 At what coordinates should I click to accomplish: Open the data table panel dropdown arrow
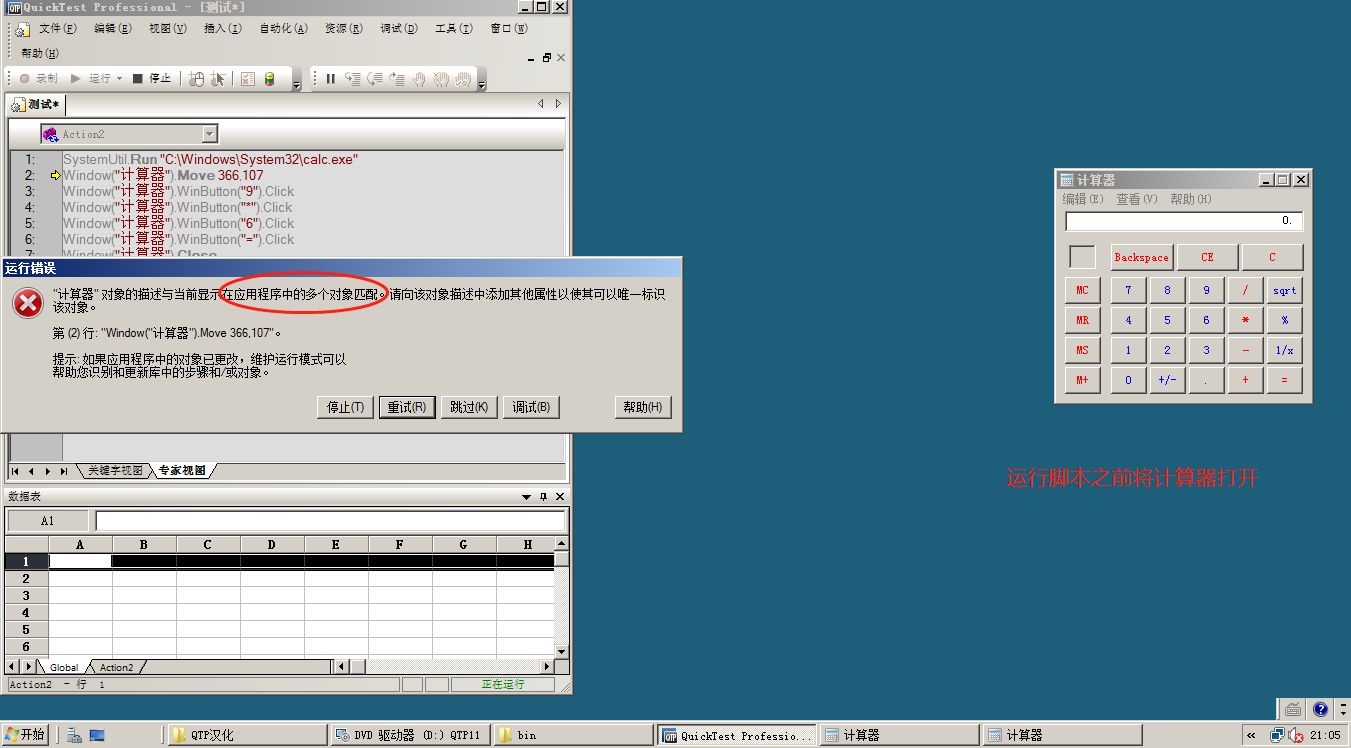527,497
